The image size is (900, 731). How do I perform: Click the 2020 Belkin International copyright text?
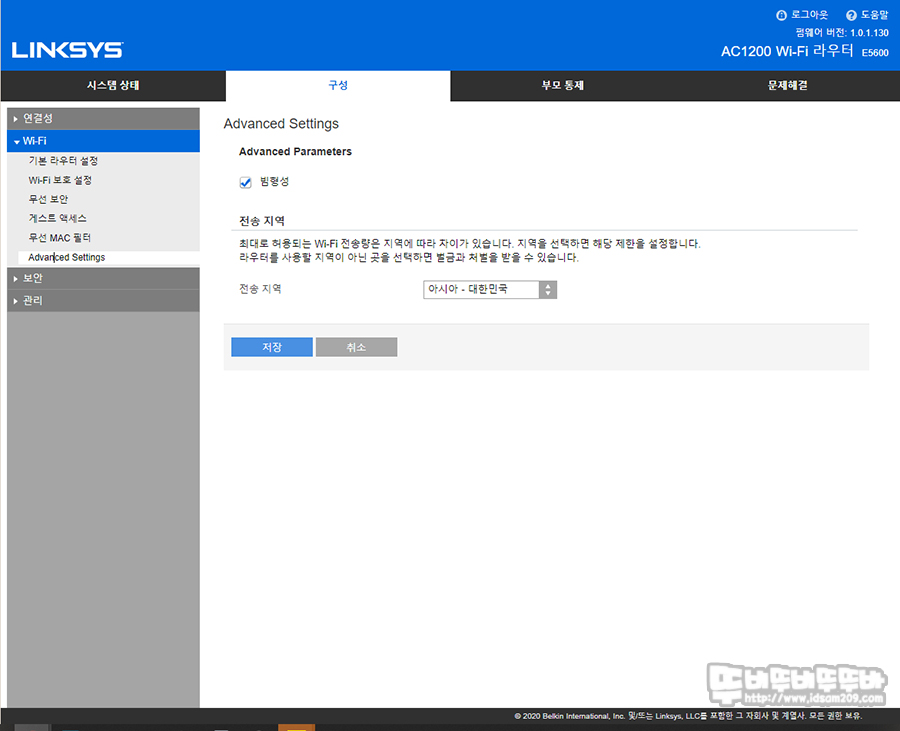pyautogui.click(x=688, y=716)
